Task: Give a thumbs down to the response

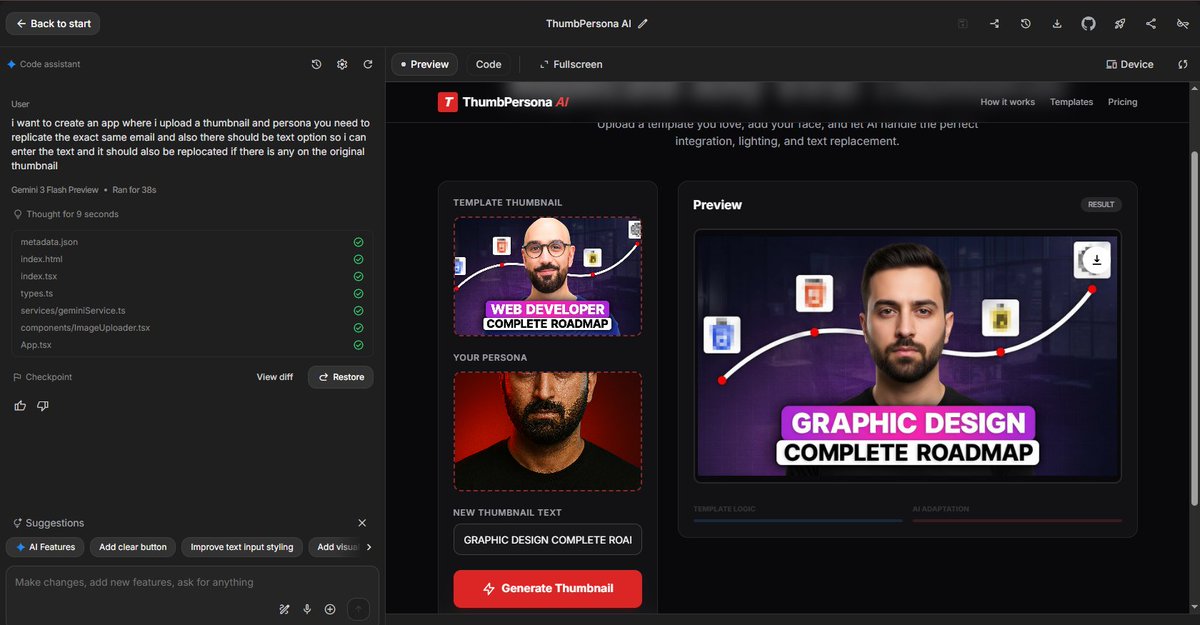Action: click(x=42, y=405)
